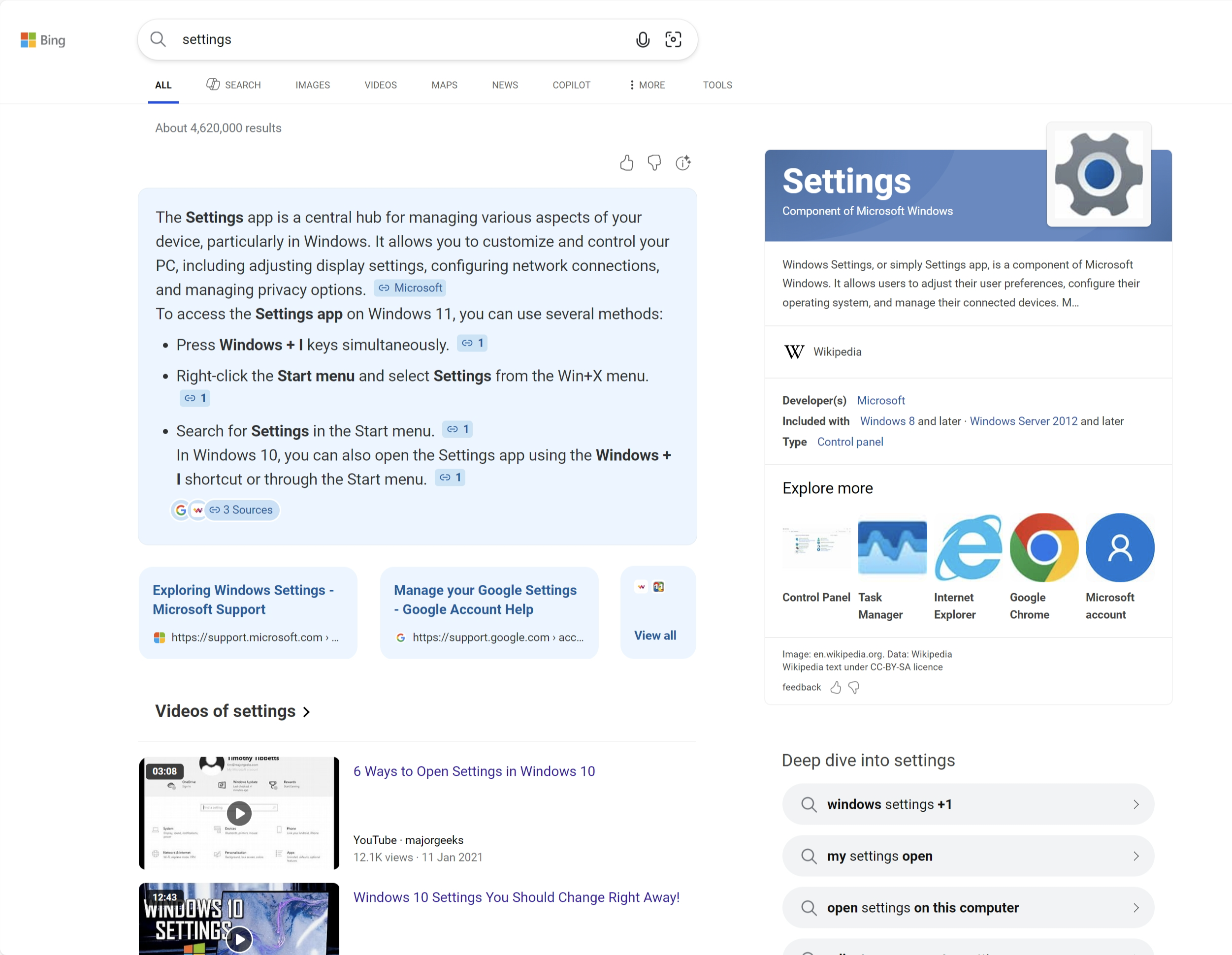Open visual search camera icon

[x=673, y=39]
